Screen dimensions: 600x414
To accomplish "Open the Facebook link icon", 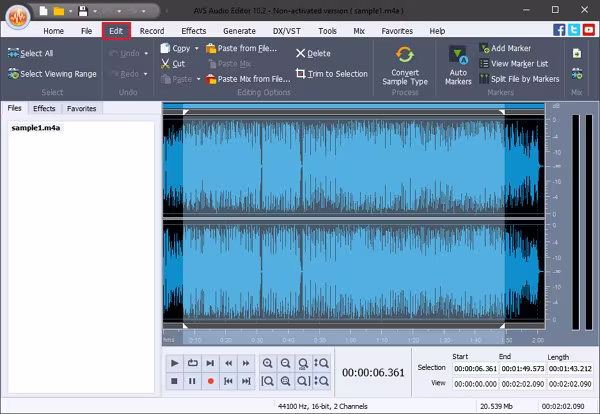I will click(559, 31).
